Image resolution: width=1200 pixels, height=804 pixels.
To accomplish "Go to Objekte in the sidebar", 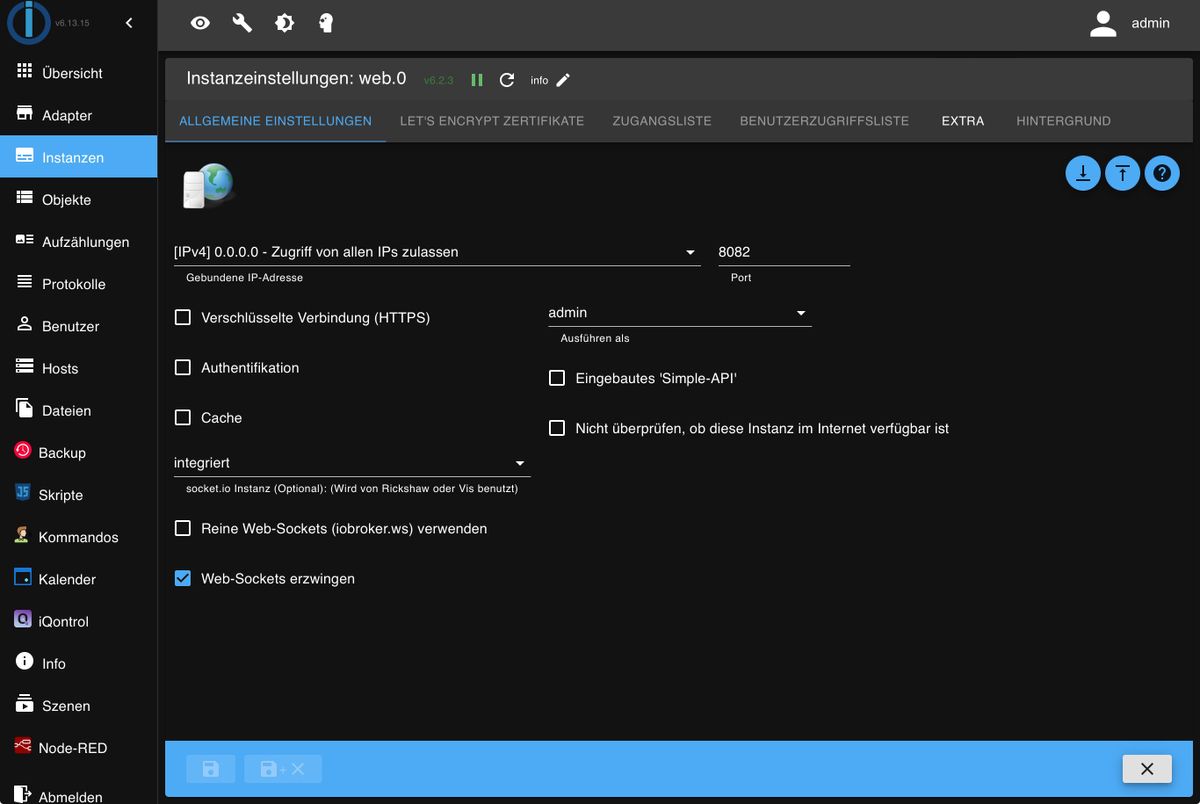I will point(66,200).
